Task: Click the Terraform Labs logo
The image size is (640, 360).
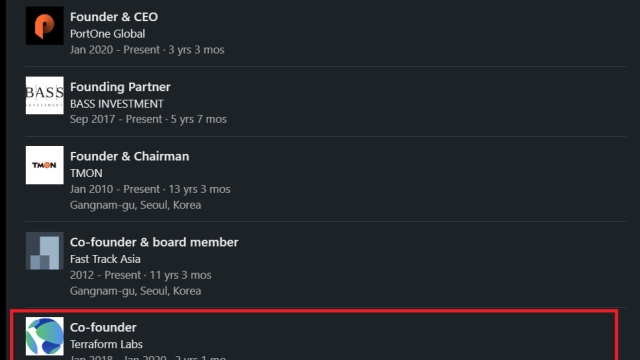Action: [44, 336]
